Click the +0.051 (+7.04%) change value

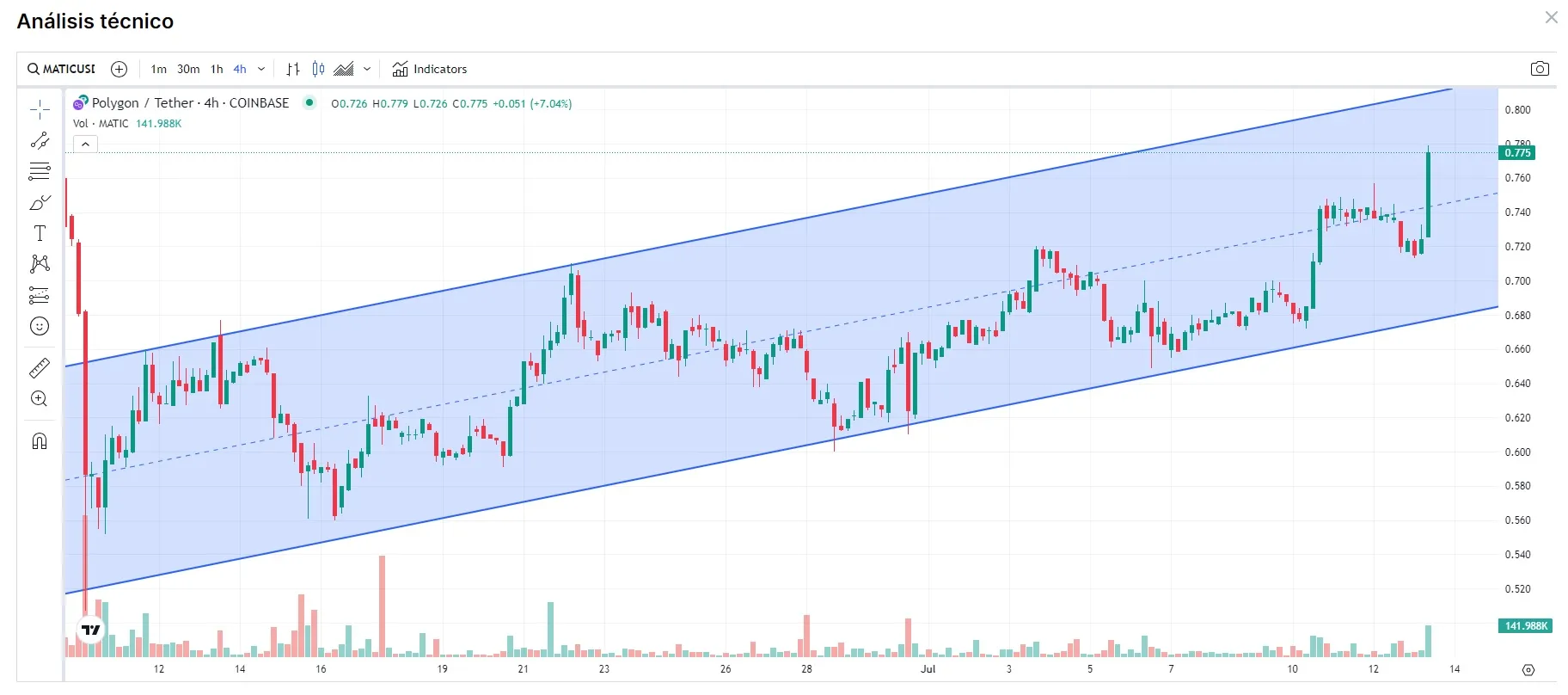pyautogui.click(x=532, y=104)
